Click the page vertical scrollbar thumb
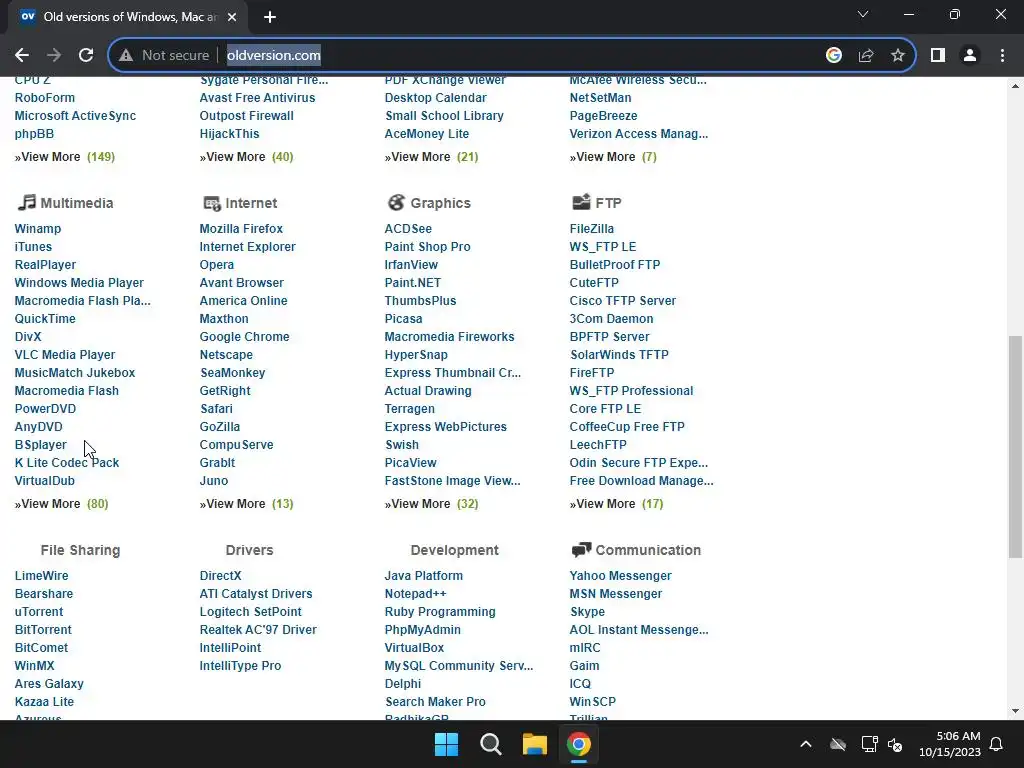The width and height of the screenshot is (1024, 768). tap(1015, 447)
